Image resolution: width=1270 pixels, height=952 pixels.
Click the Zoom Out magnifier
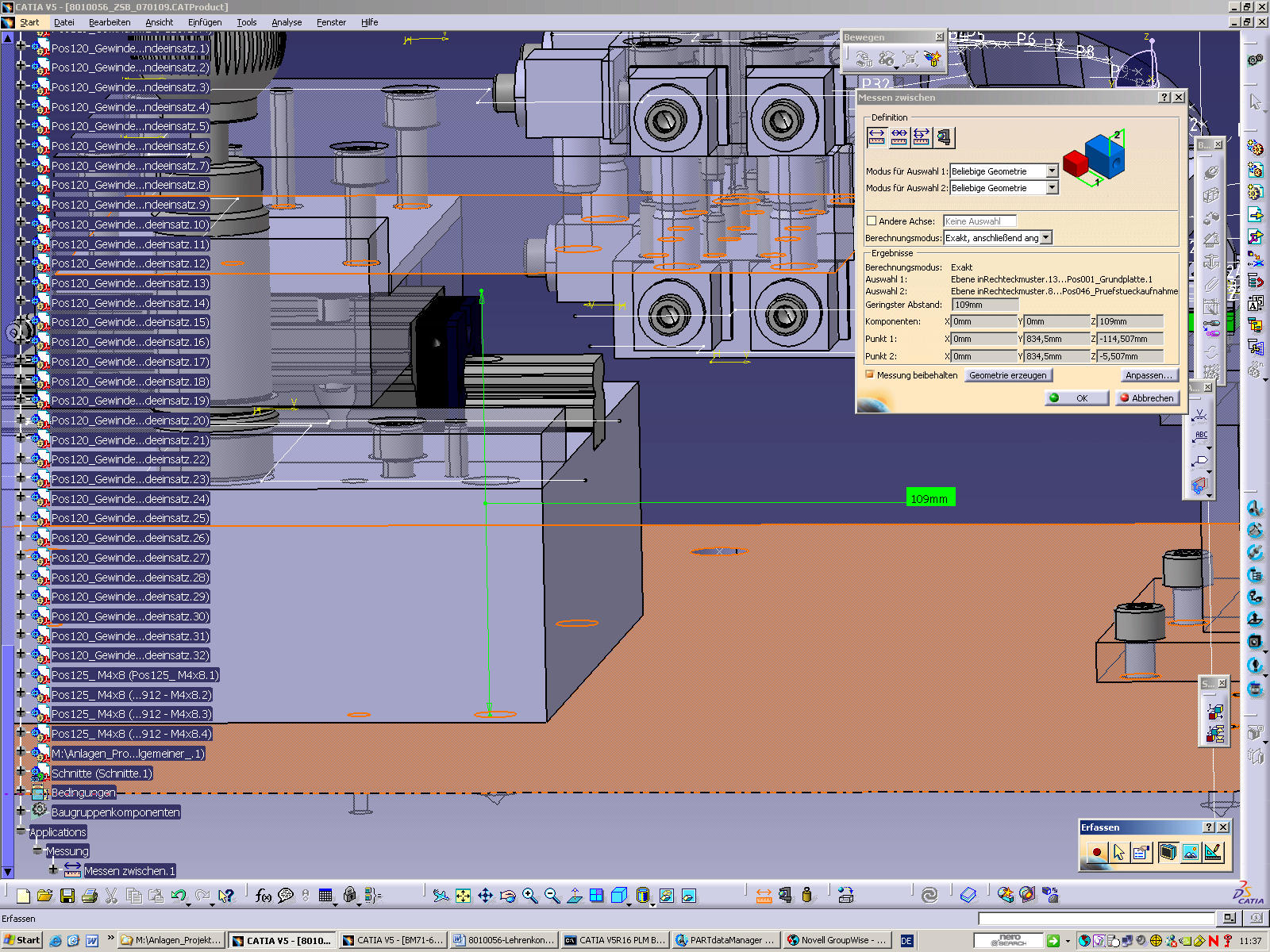pos(552,896)
